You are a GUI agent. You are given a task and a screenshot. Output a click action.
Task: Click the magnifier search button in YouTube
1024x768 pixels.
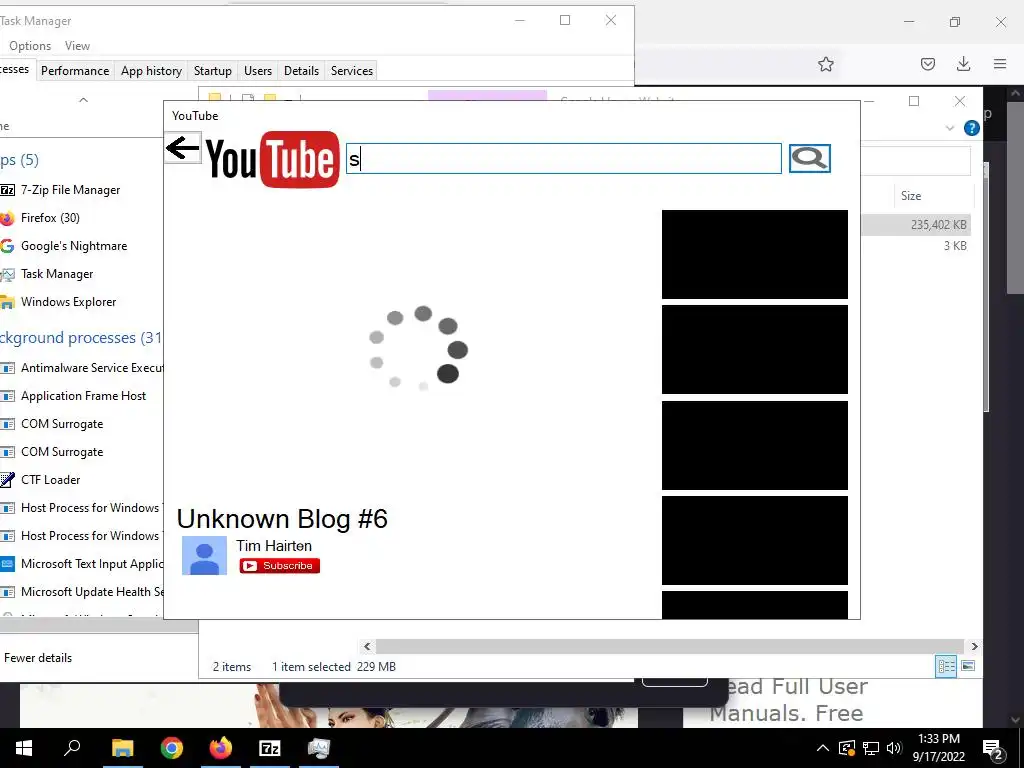click(809, 158)
